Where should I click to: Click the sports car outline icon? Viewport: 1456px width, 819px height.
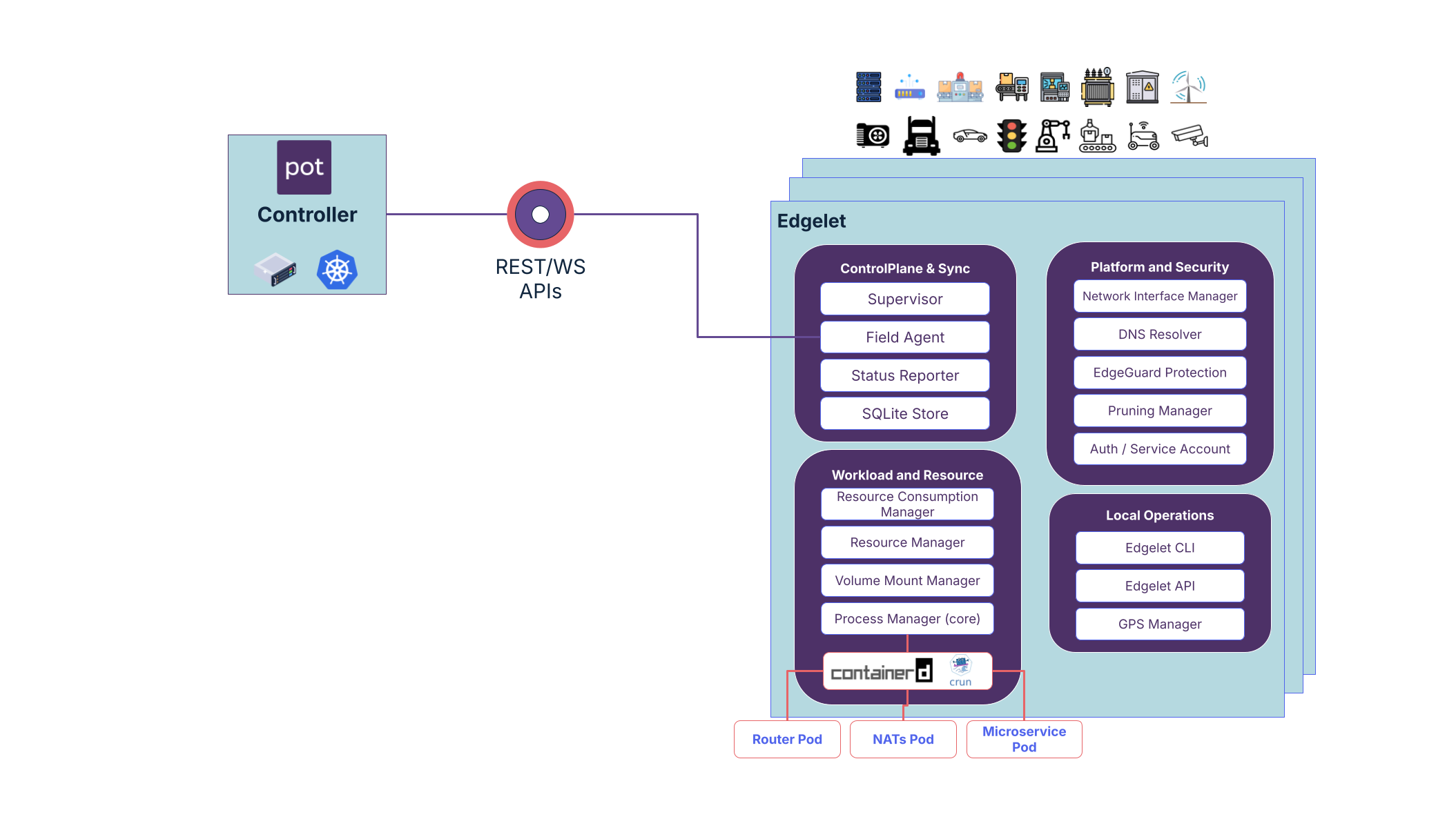tap(970, 135)
